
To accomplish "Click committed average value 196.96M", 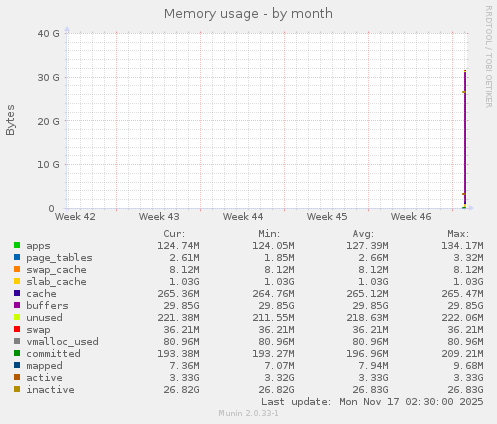I will (x=367, y=354).
